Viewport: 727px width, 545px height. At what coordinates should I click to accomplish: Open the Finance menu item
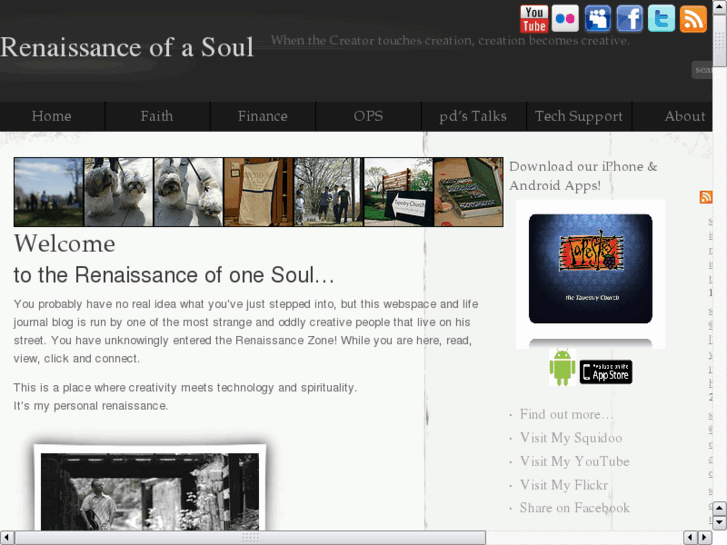263,116
